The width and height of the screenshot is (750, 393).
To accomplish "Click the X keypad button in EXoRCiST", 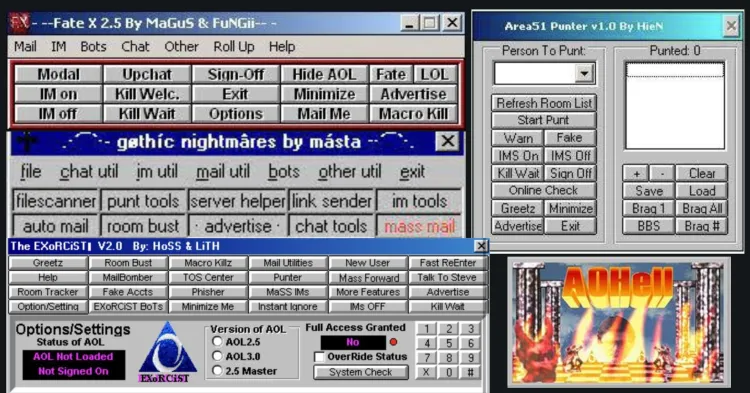I will (426, 372).
